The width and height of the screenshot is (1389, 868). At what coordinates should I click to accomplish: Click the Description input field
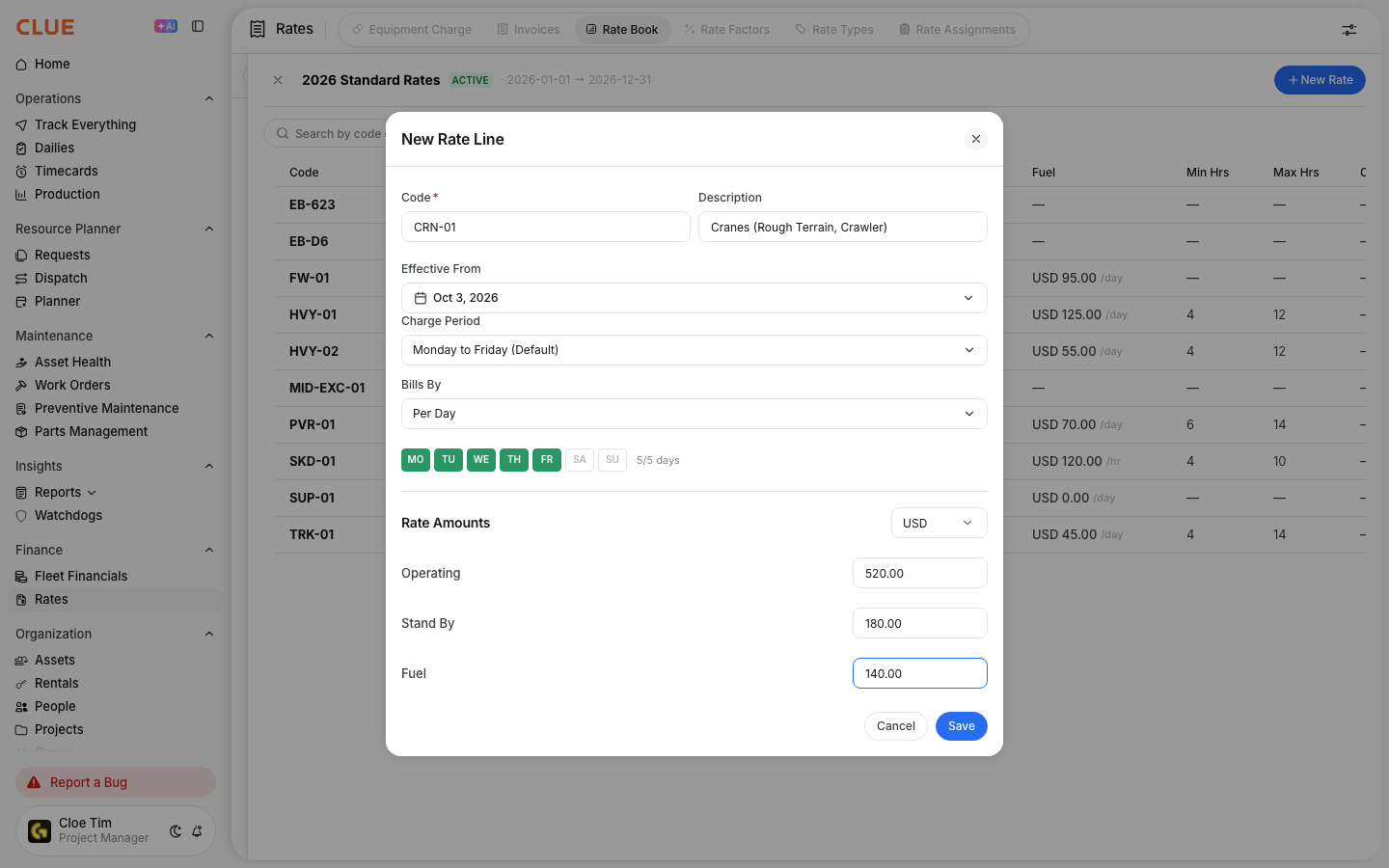pos(843,227)
